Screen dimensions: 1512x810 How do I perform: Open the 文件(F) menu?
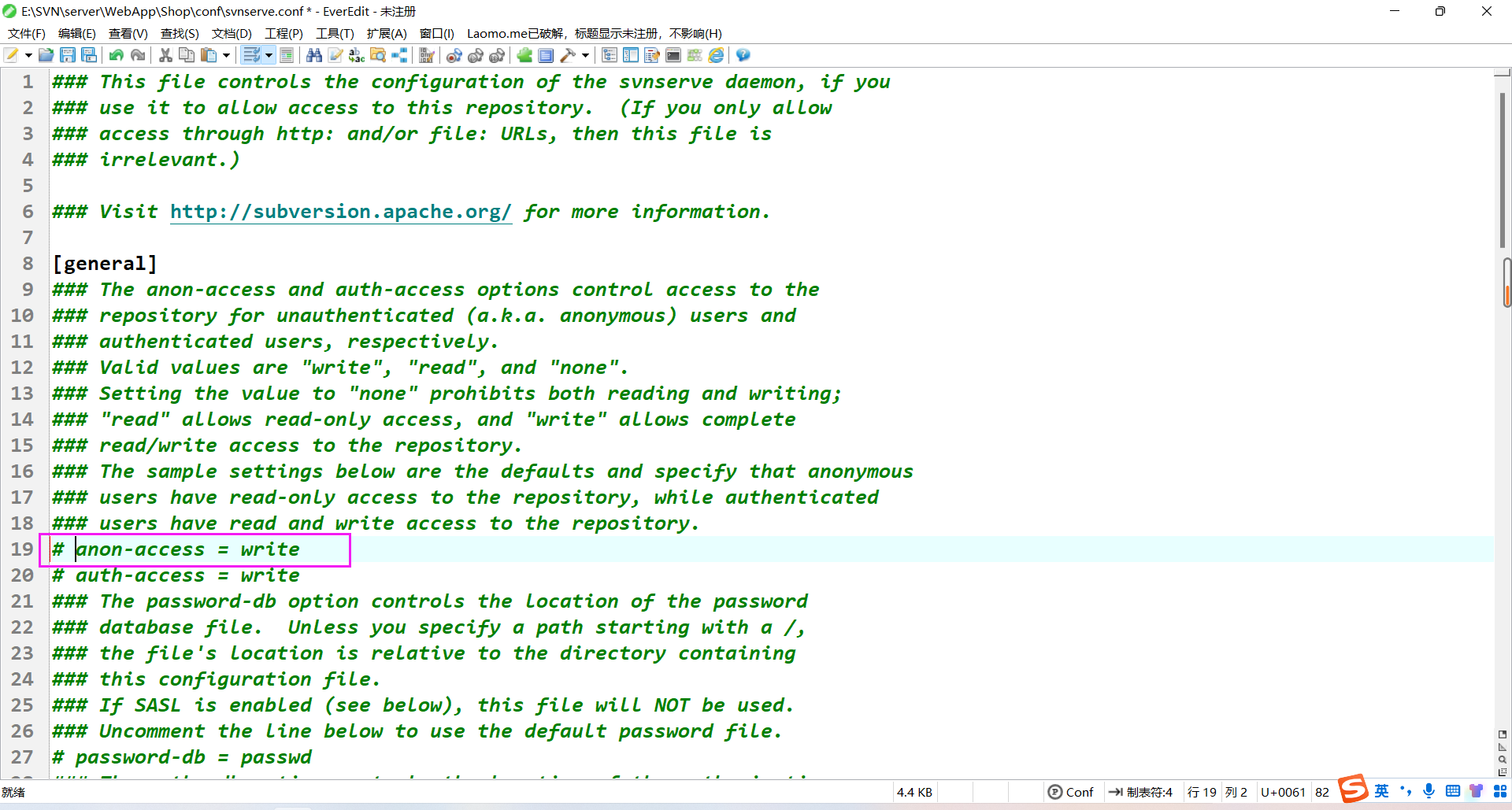point(27,33)
